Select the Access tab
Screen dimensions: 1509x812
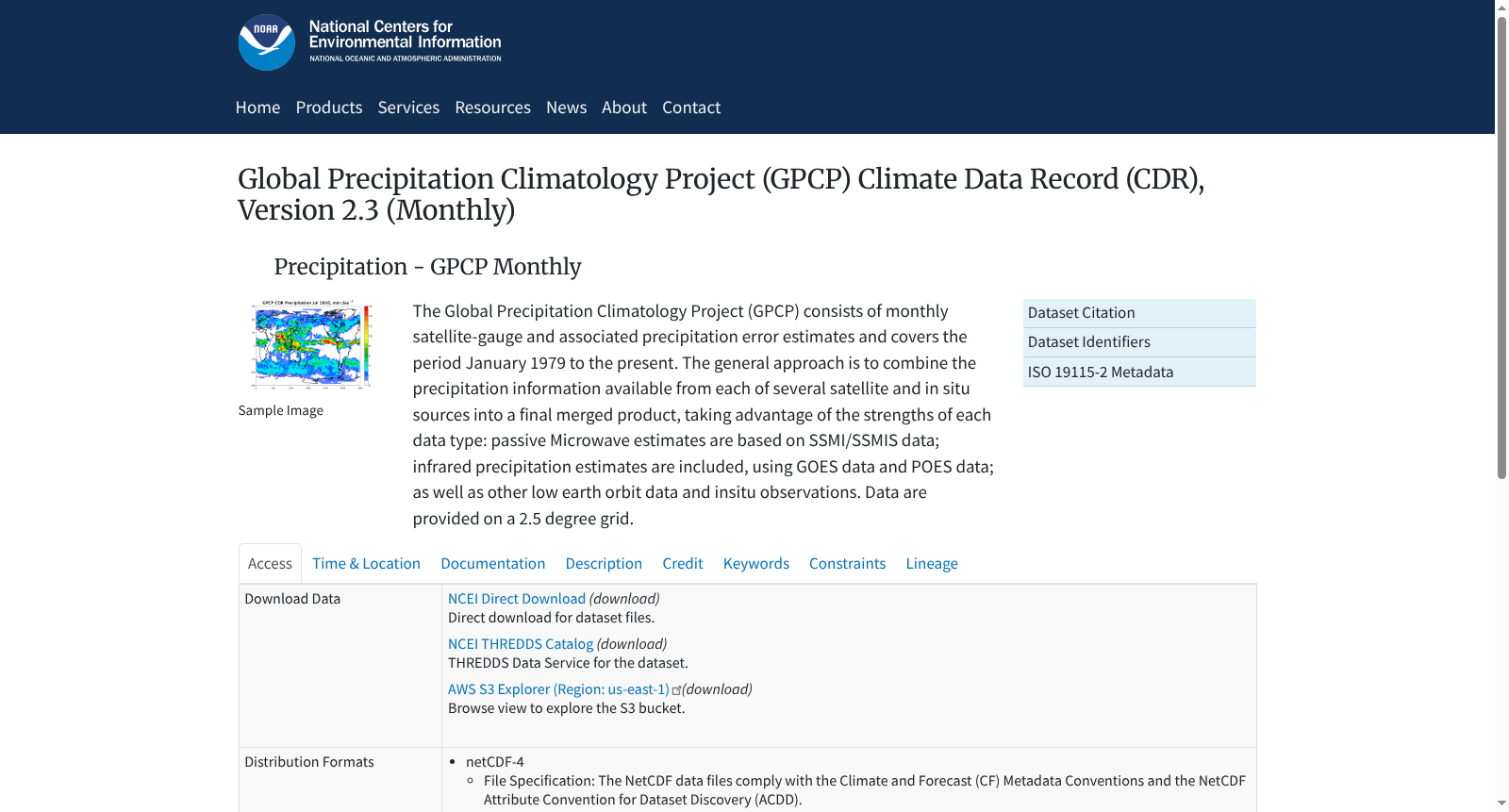pyautogui.click(x=270, y=563)
